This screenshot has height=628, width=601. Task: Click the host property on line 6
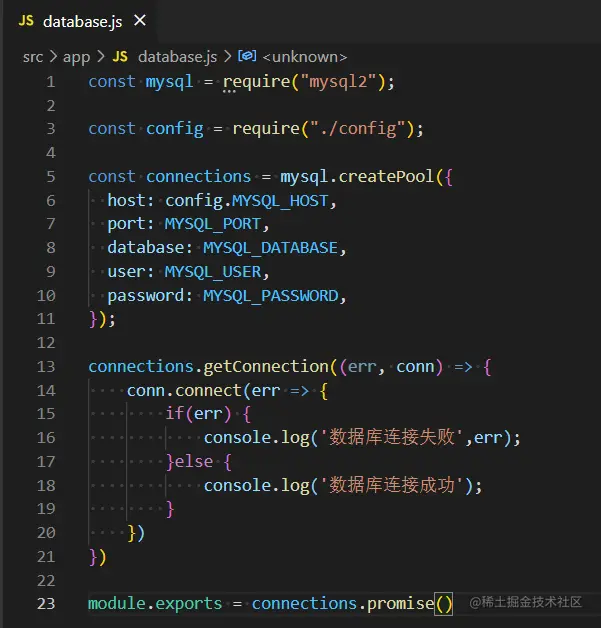(x=127, y=201)
